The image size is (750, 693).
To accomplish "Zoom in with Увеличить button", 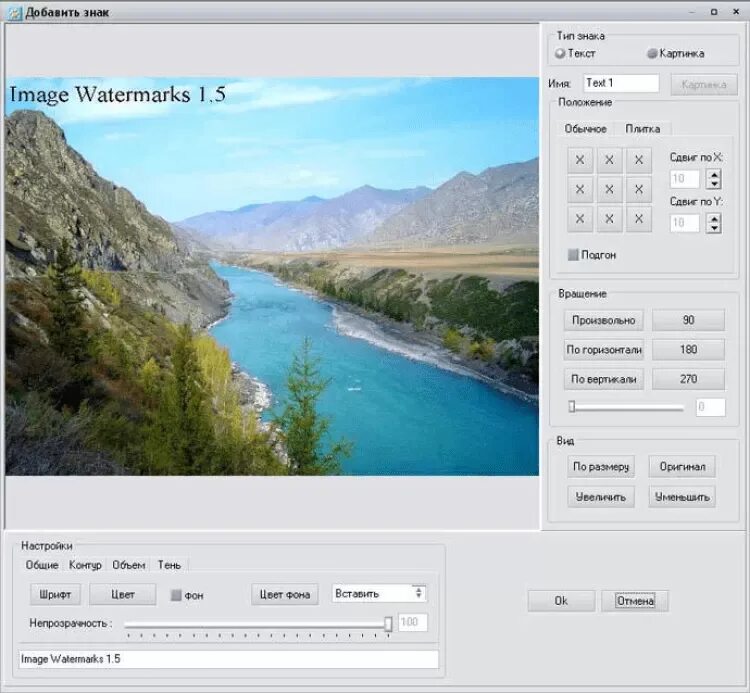I will pyautogui.click(x=601, y=497).
